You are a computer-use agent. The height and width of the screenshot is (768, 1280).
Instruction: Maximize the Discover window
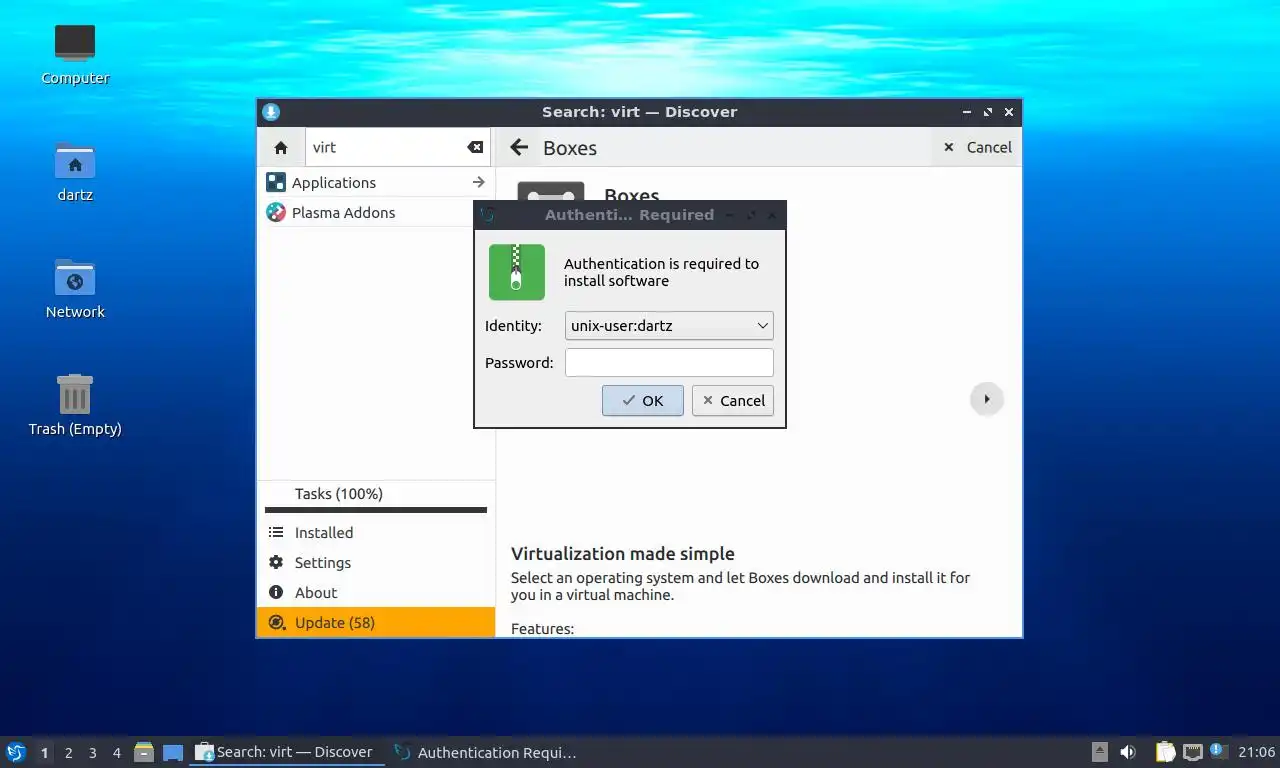[x=988, y=112]
